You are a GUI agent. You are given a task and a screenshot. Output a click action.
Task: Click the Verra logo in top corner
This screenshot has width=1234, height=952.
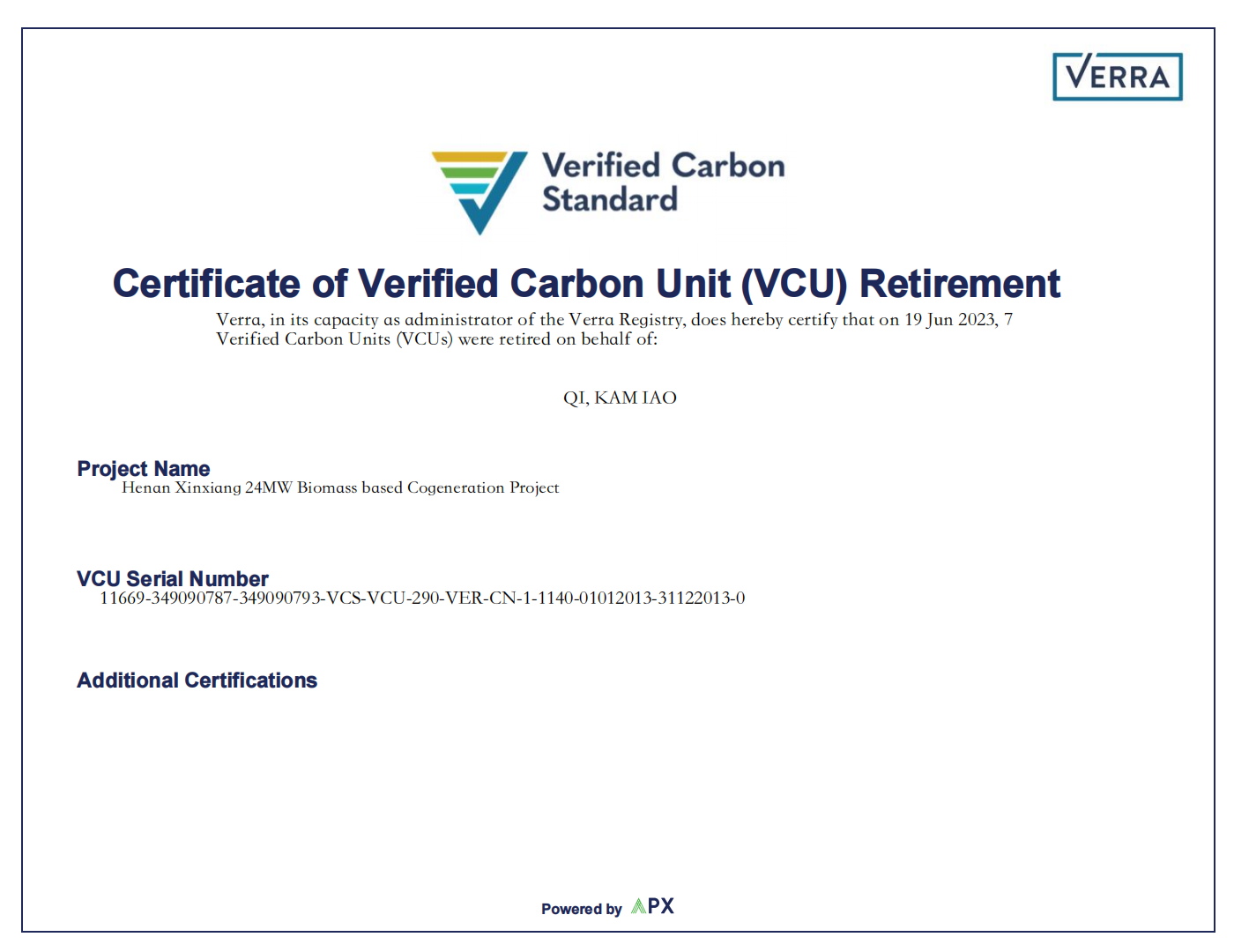1117,77
